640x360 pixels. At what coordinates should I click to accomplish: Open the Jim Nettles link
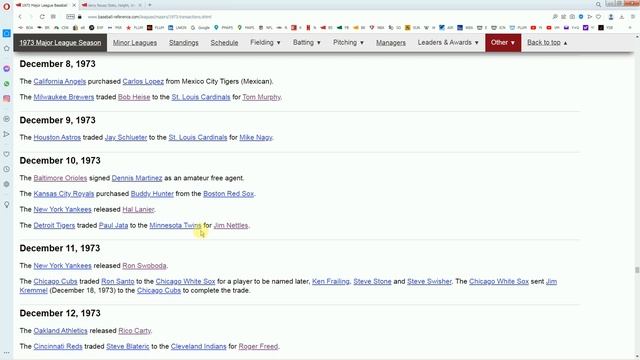pyautogui.click(x=231, y=225)
